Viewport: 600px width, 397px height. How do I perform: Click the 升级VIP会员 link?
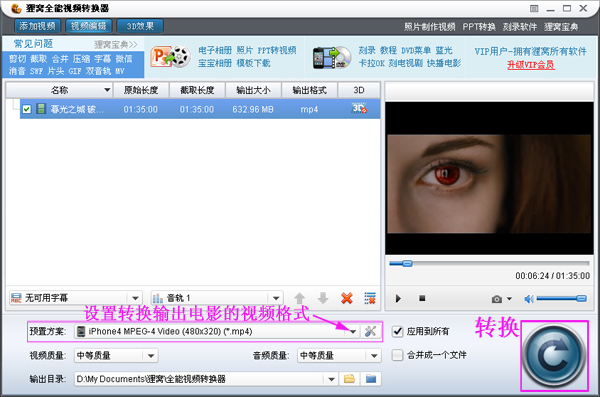click(x=531, y=65)
